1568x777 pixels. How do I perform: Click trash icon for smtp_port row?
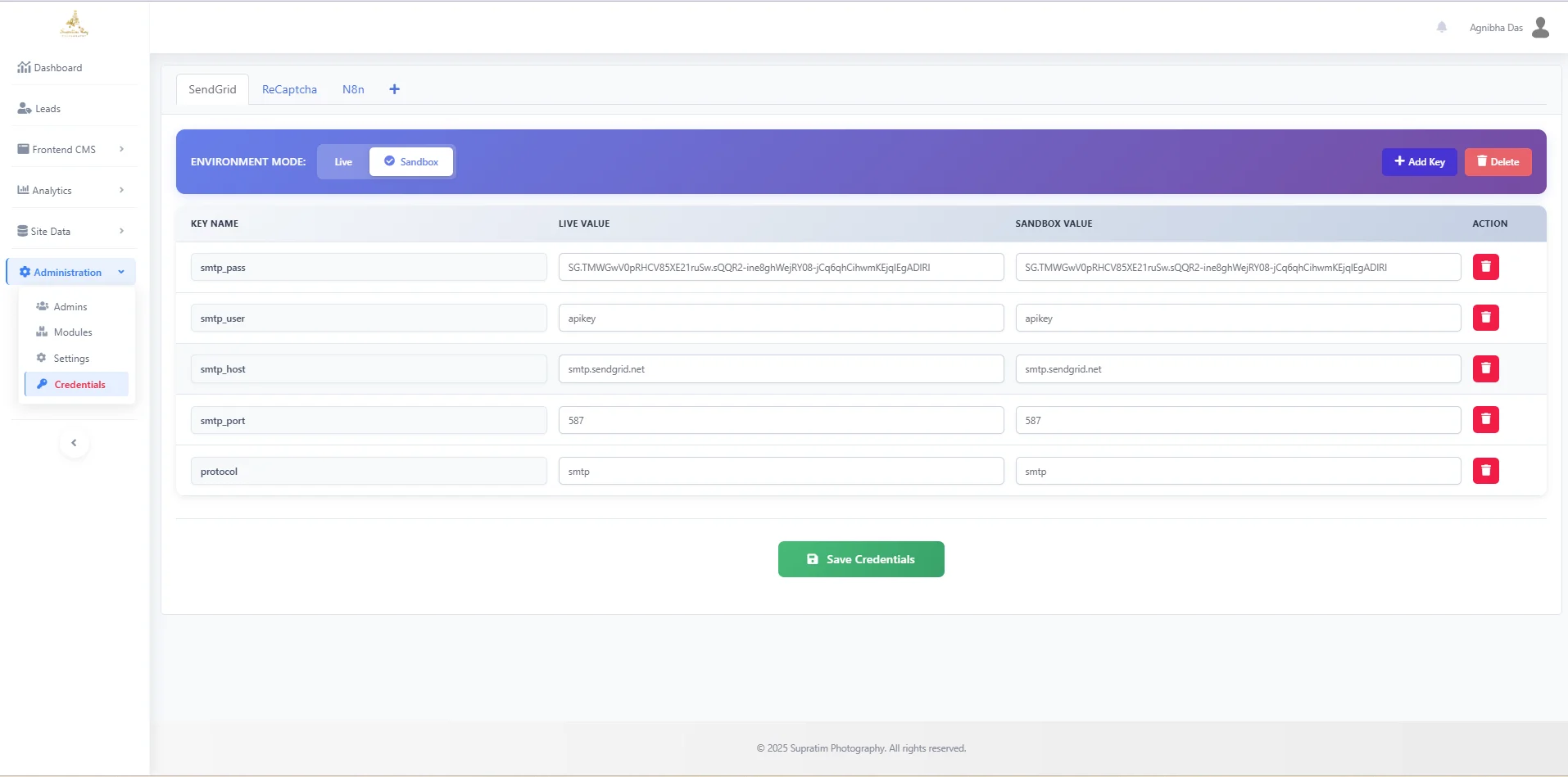1485,420
